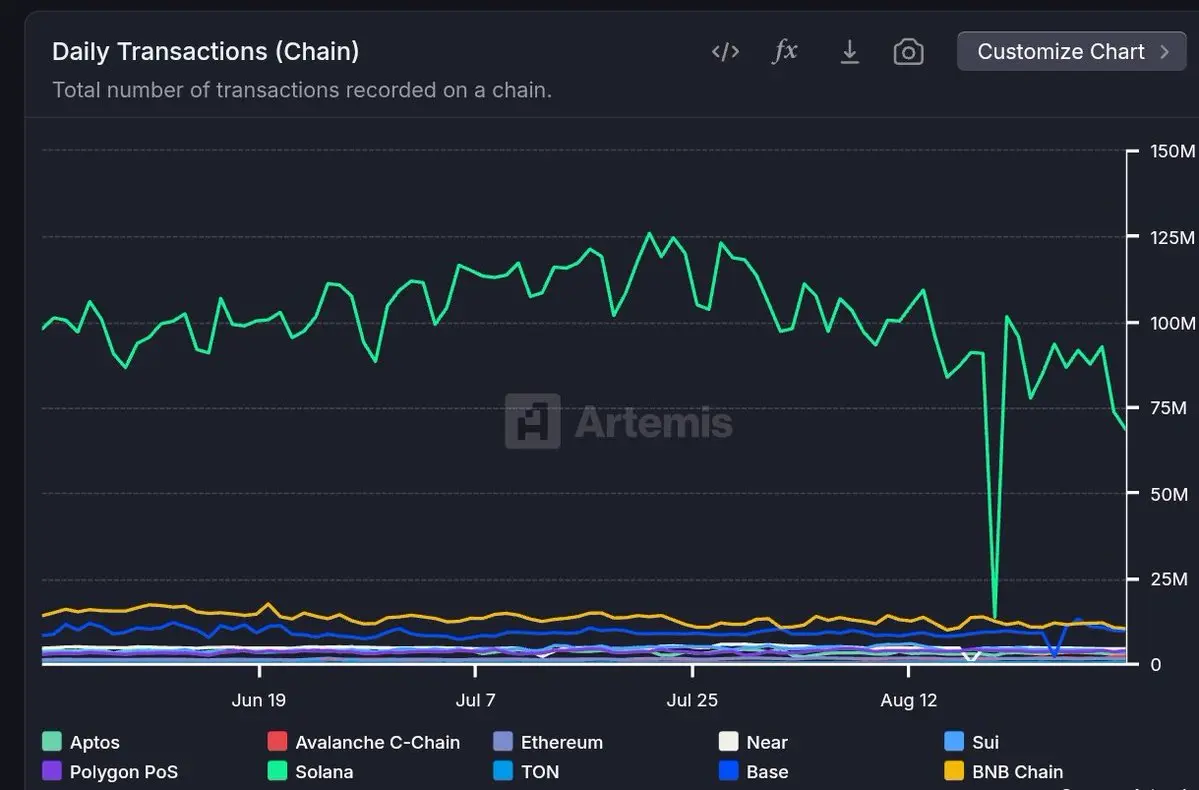The image size is (1199, 790).
Task: Click the Ethereum legend label
Action: (562, 743)
